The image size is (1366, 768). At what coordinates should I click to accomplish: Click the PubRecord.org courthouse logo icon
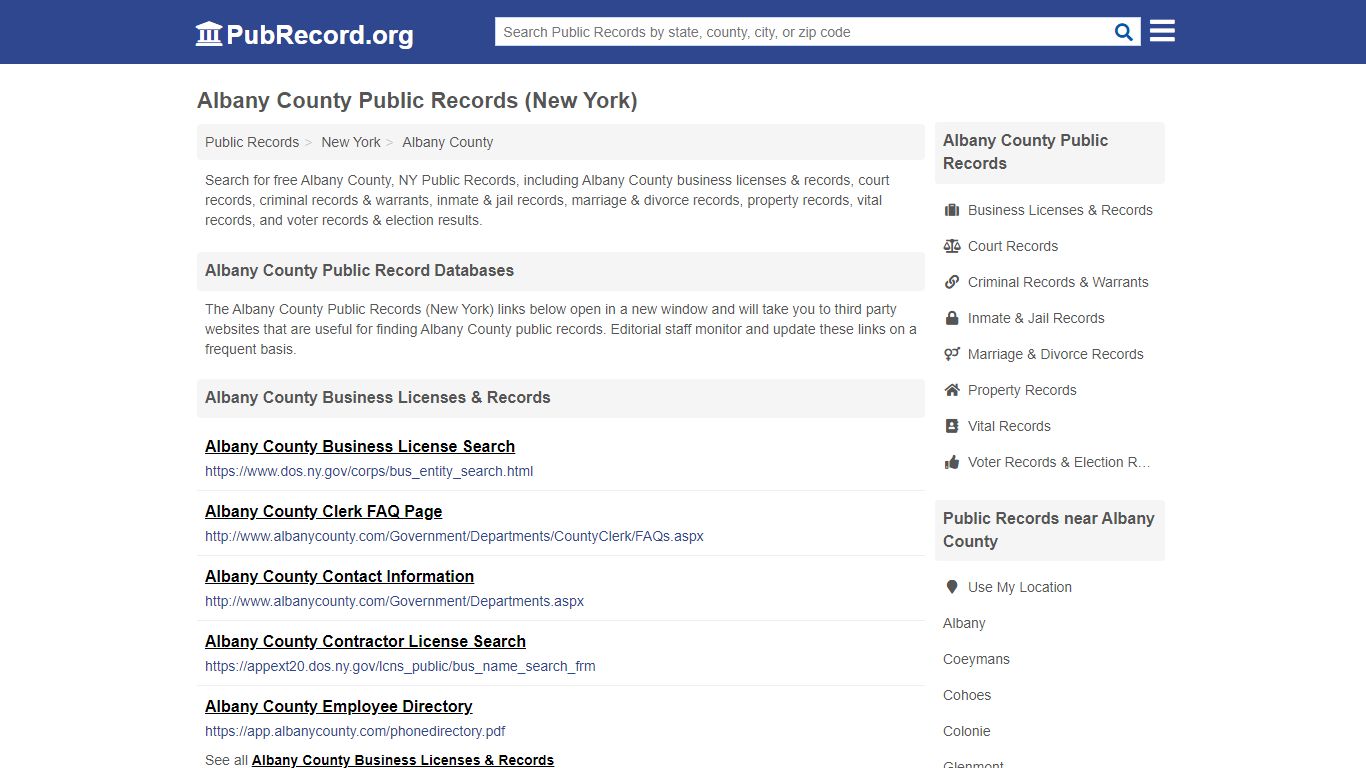click(x=209, y=34)
